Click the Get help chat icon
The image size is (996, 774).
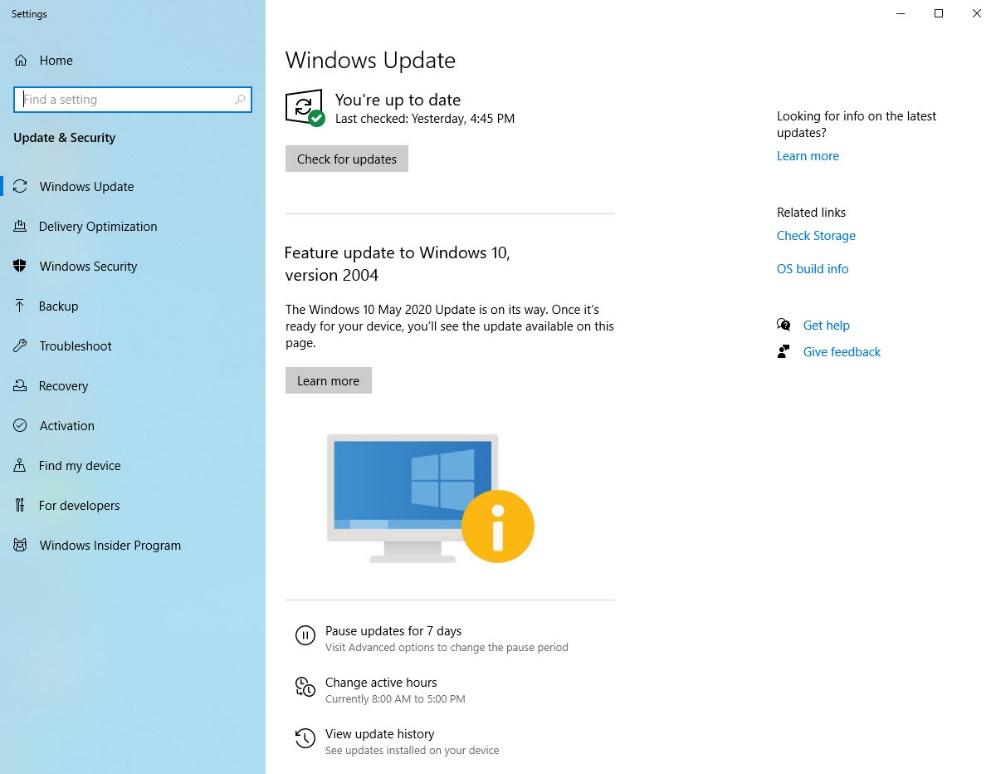click(784, 325)
